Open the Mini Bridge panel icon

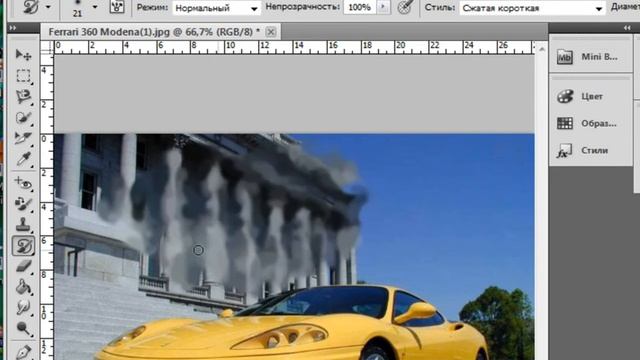coord(565,57)
